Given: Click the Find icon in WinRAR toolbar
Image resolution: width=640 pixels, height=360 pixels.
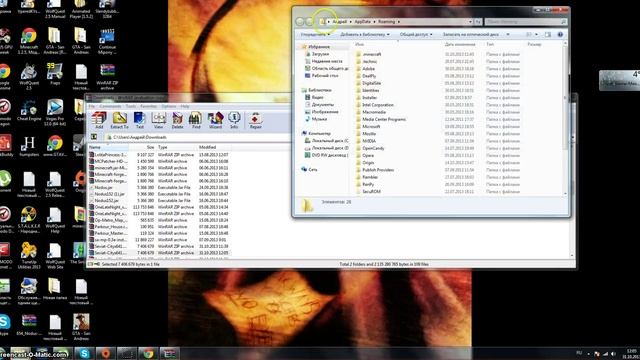Looking at the screenshot, I should tap(196, 120).
